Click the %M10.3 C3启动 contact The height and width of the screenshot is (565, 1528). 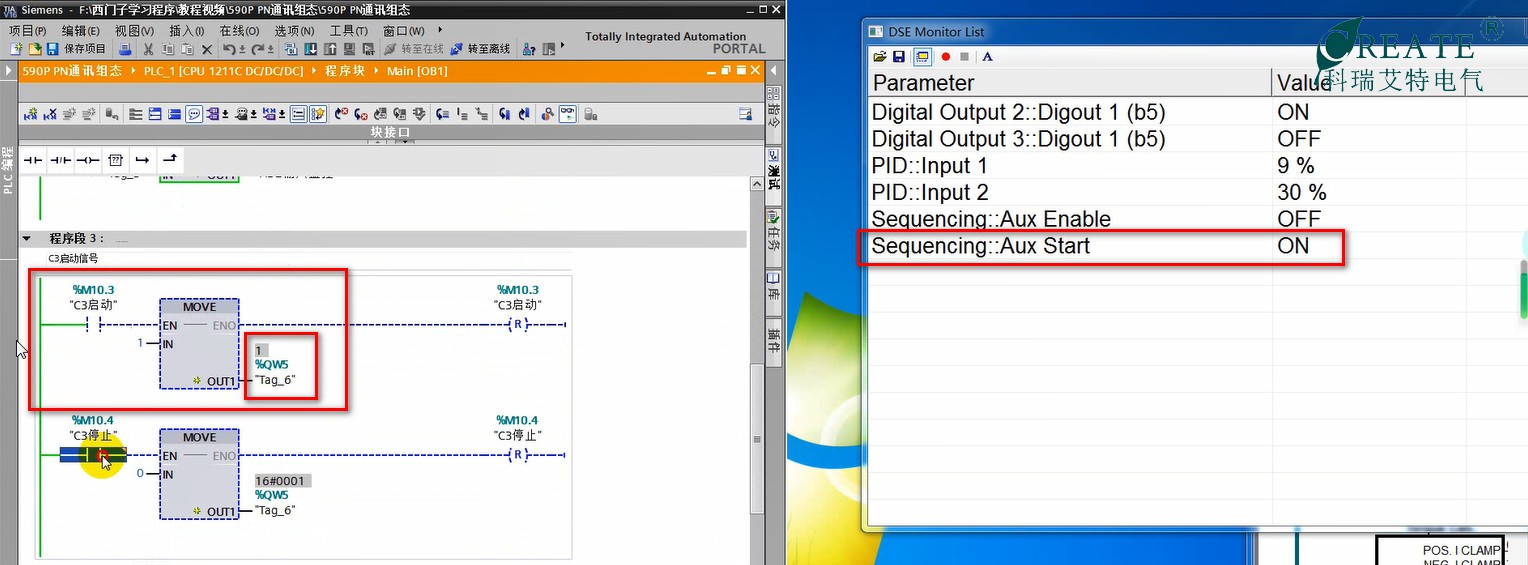pos(94,325)
